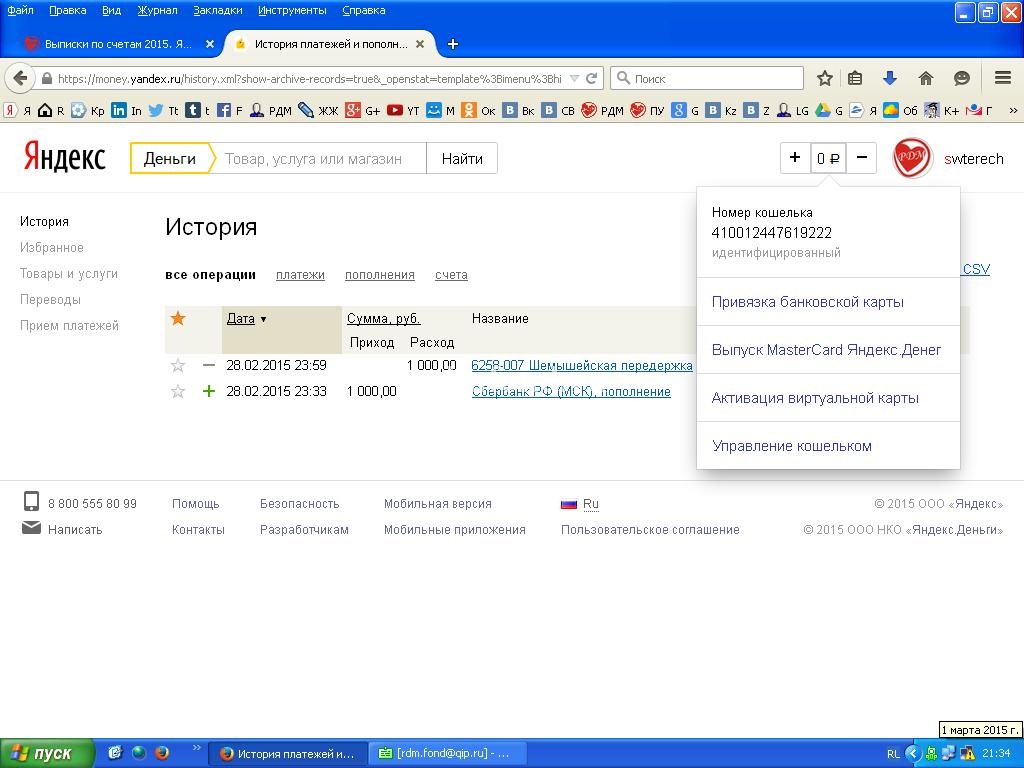The width and height of the screenshot is (1024, 768).
Task: Open Переводы in the sidebar
Action: (x=50, y=300)
